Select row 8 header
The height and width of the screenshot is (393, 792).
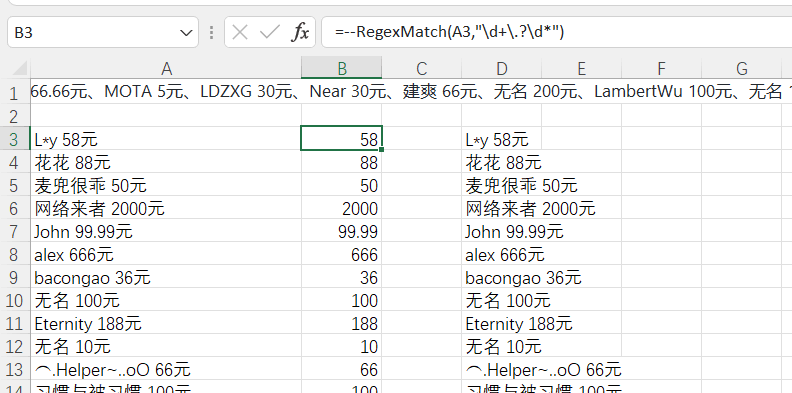(x=14, y=254)
